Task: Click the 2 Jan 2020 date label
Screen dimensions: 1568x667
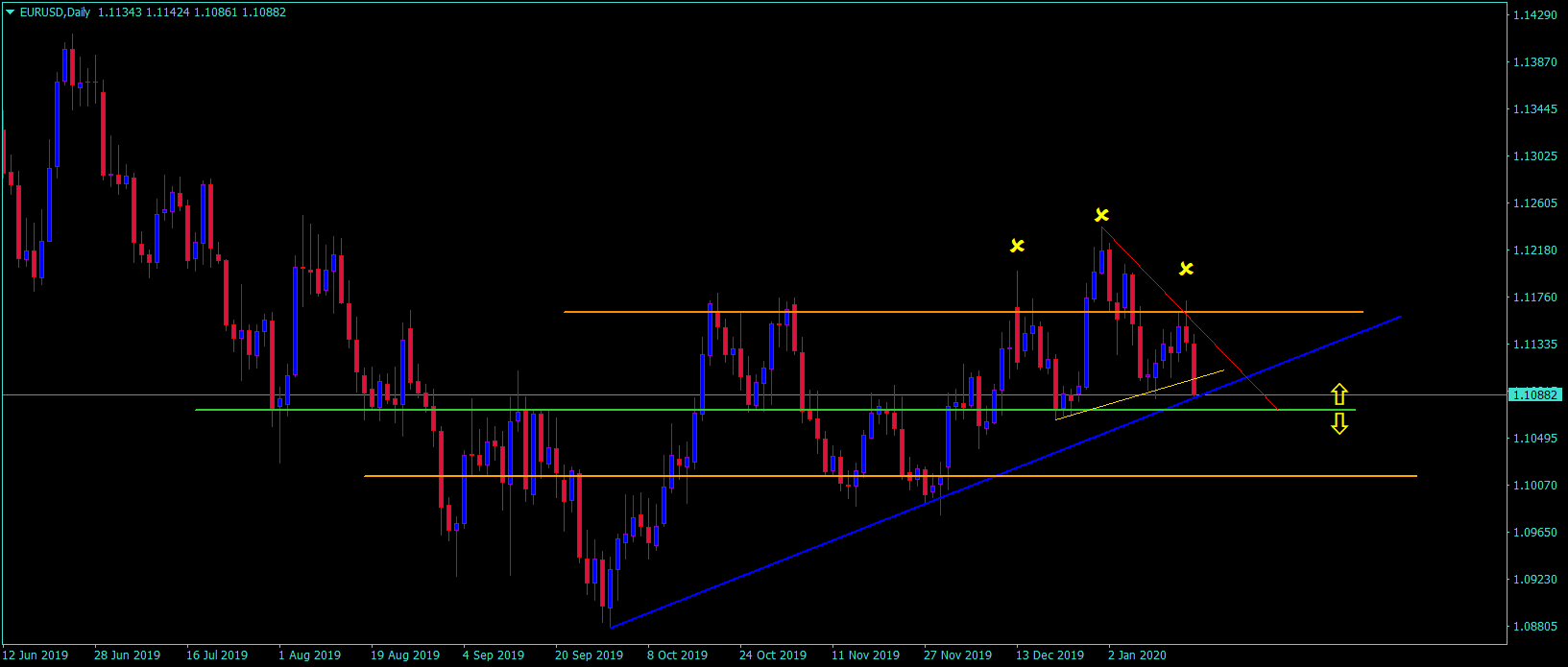Action: click(x=1137, y=655)
